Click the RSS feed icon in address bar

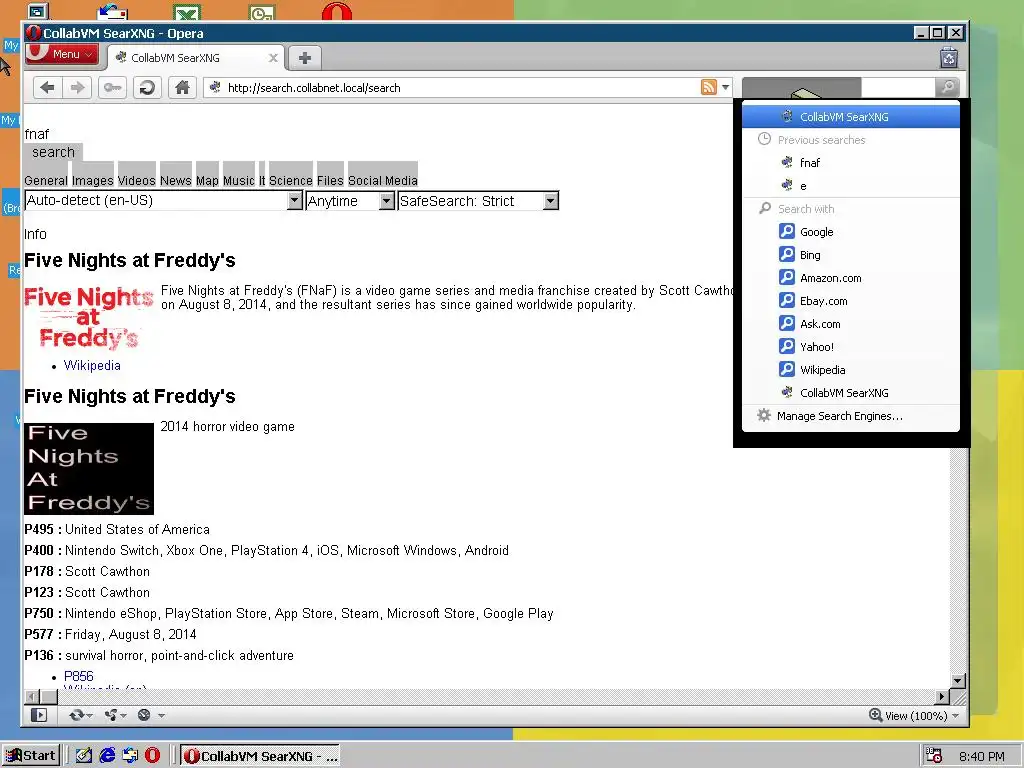point(709,87)
